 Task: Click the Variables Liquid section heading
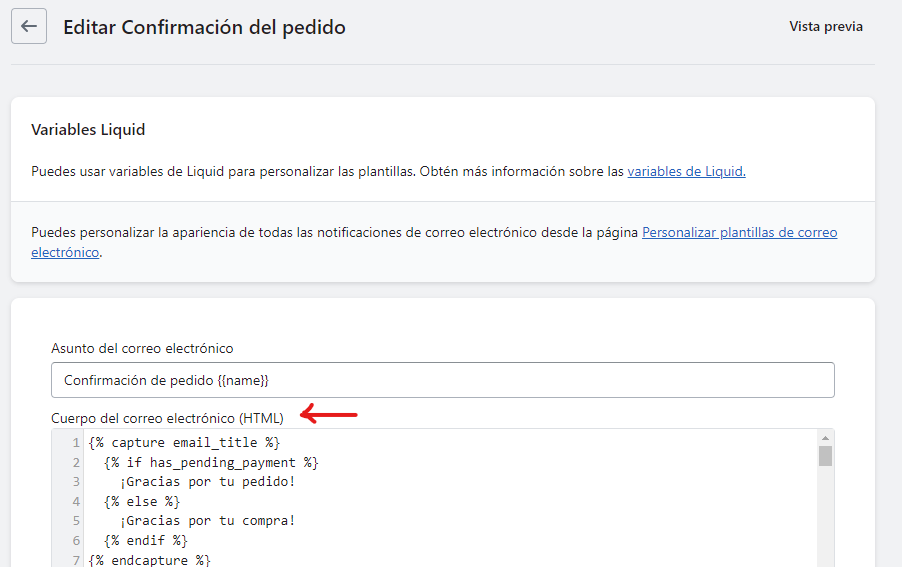click(x=88, y=130)
